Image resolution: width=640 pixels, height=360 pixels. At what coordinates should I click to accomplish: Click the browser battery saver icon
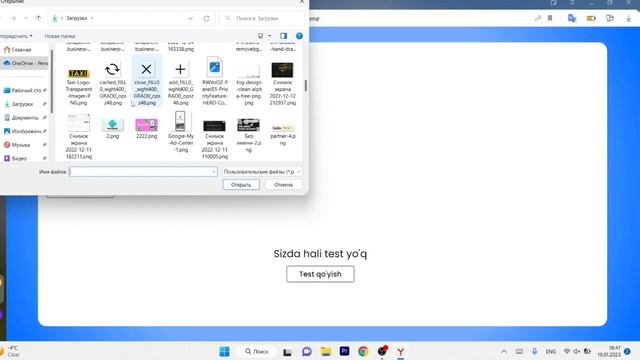pyautogui.click(x=591, y=18)
